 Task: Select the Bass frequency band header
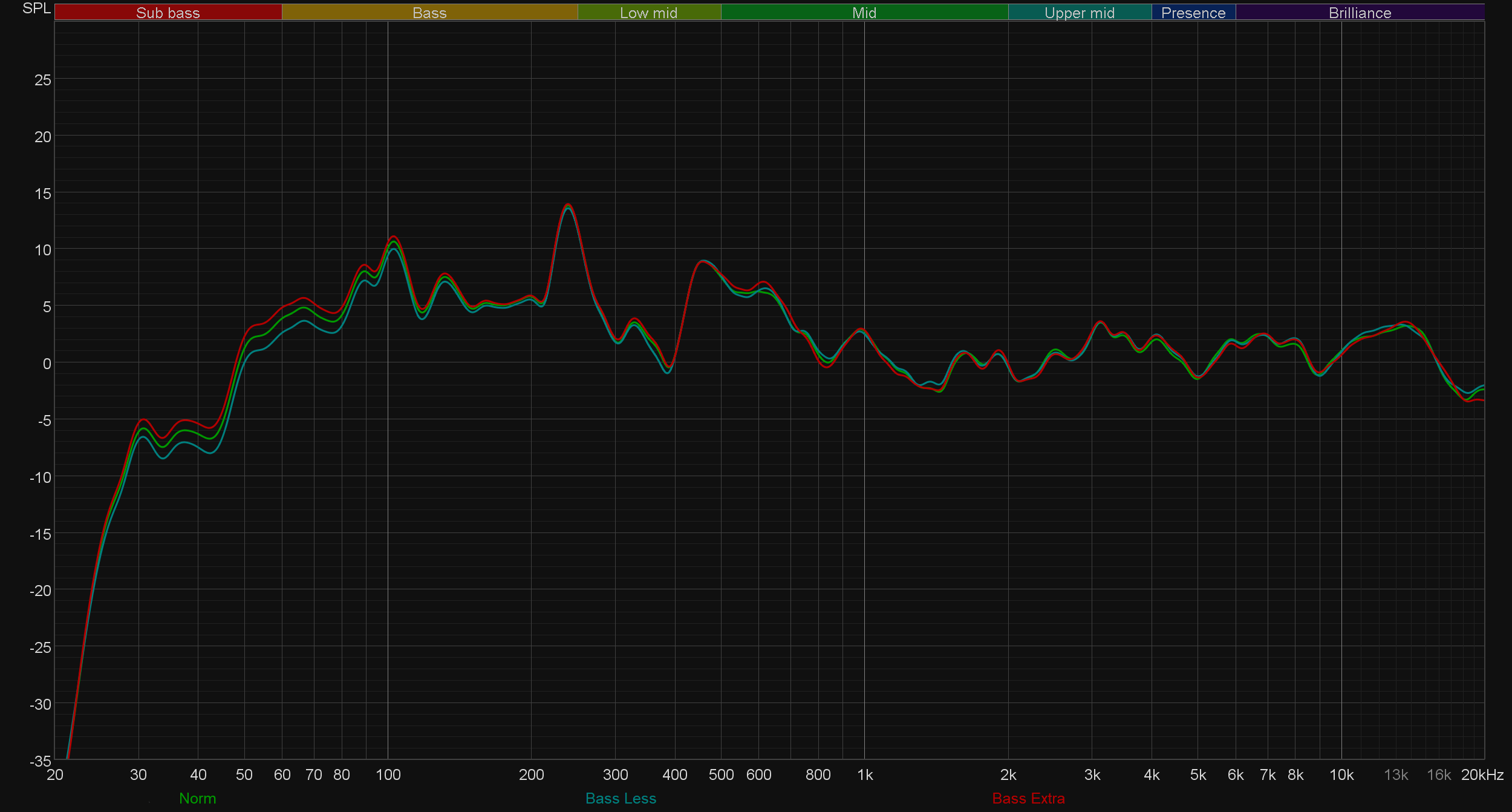pos(429,13)
